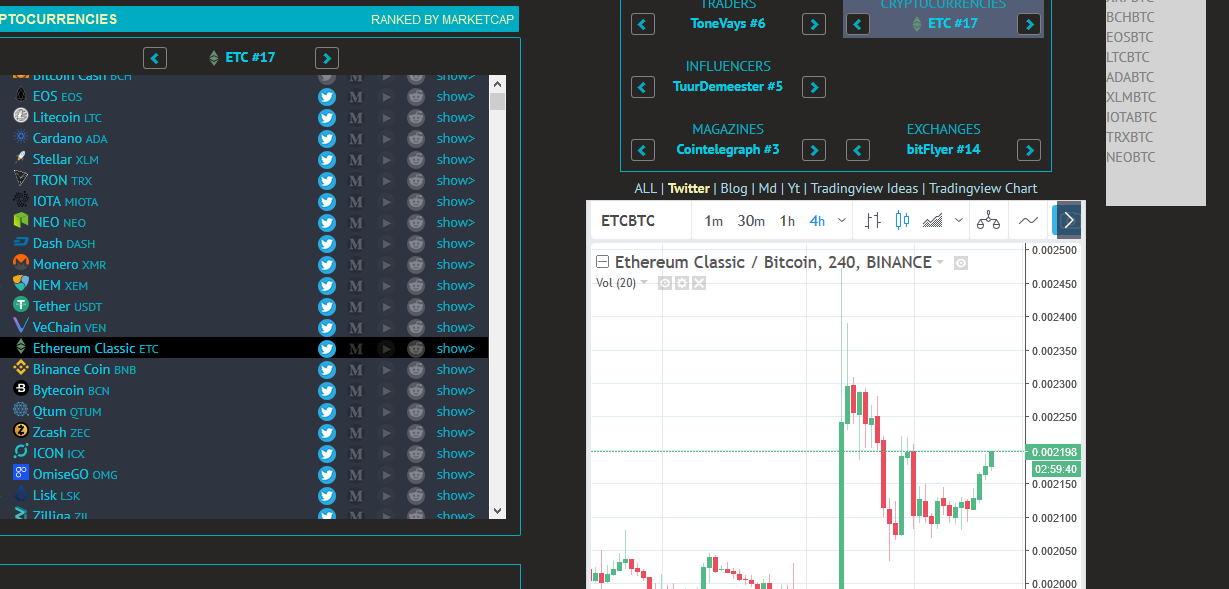Select the squiggly line drawing tool icon
This screenshot has height=589, width=1229.
pos(1028,220)
